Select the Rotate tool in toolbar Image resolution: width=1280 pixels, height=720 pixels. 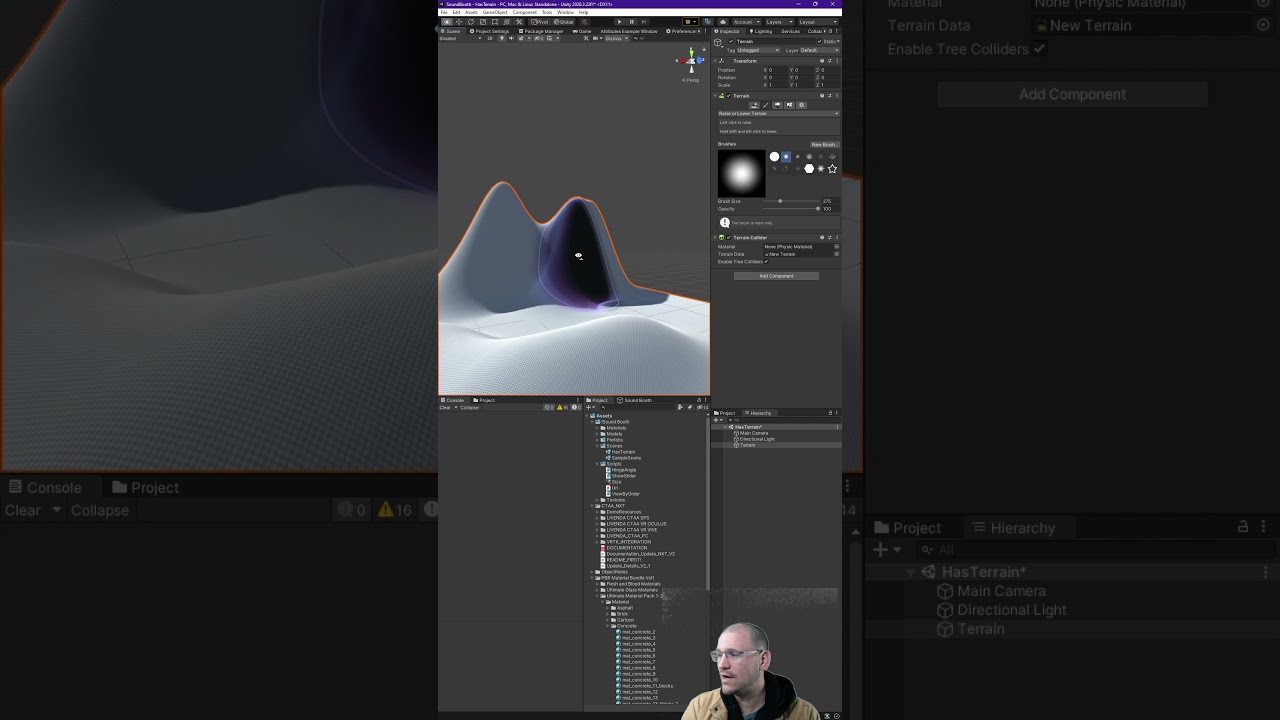471,22
